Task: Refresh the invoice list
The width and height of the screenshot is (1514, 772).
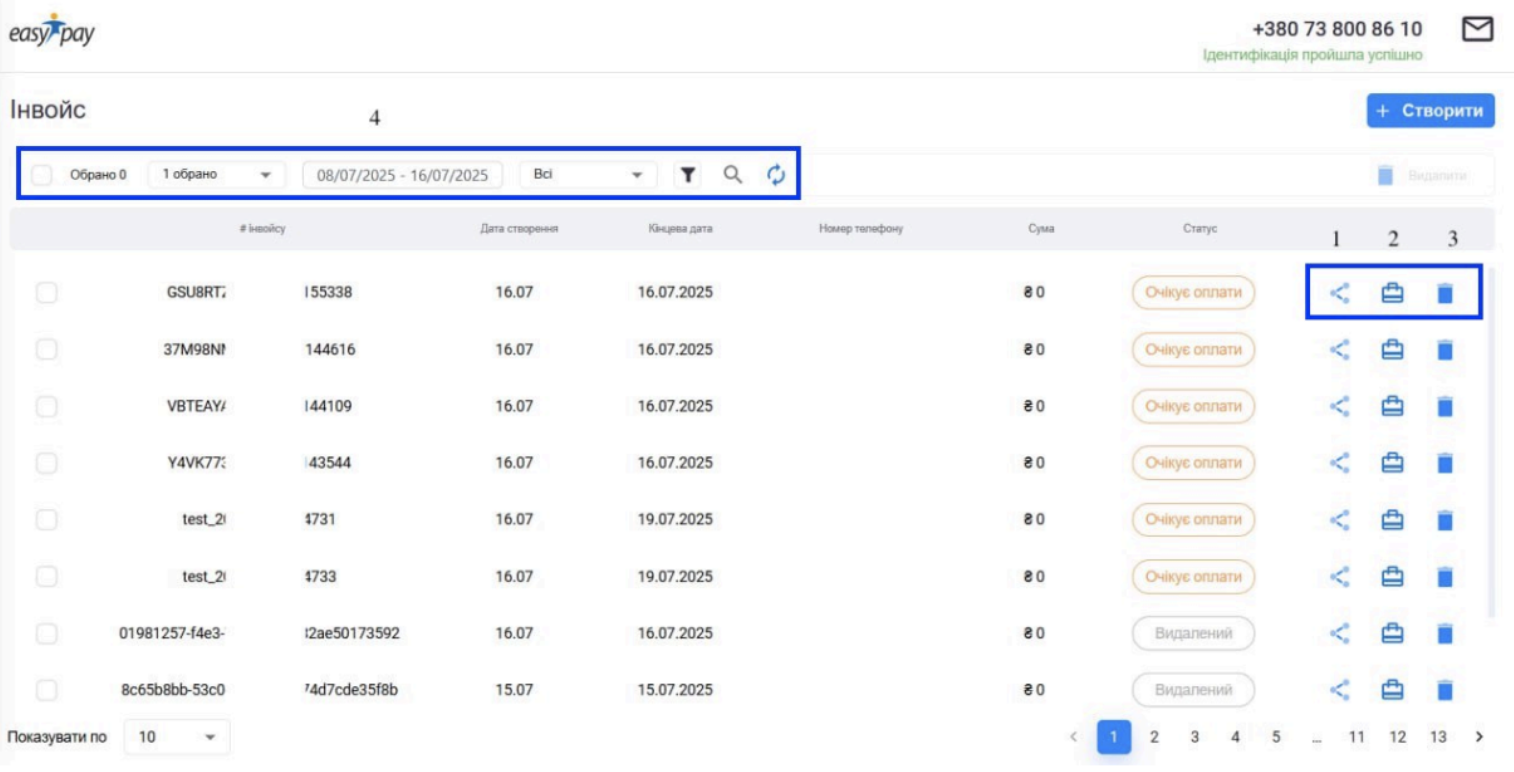Action: [x=776, y=175]
